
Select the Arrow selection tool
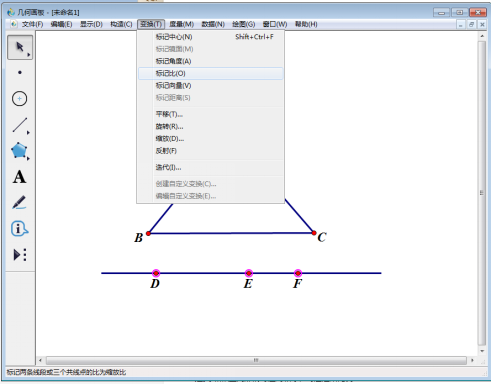pos(20,47)
